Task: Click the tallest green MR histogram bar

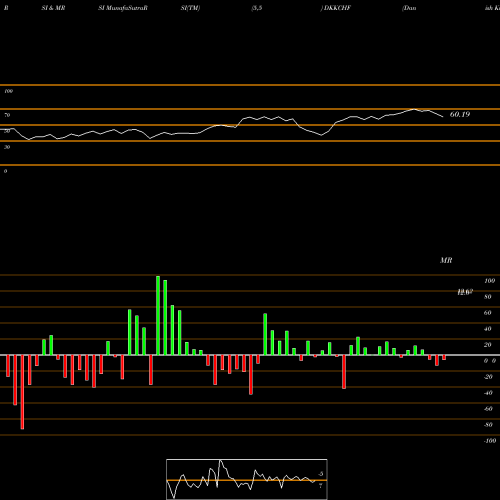Action: pos(158,315)
